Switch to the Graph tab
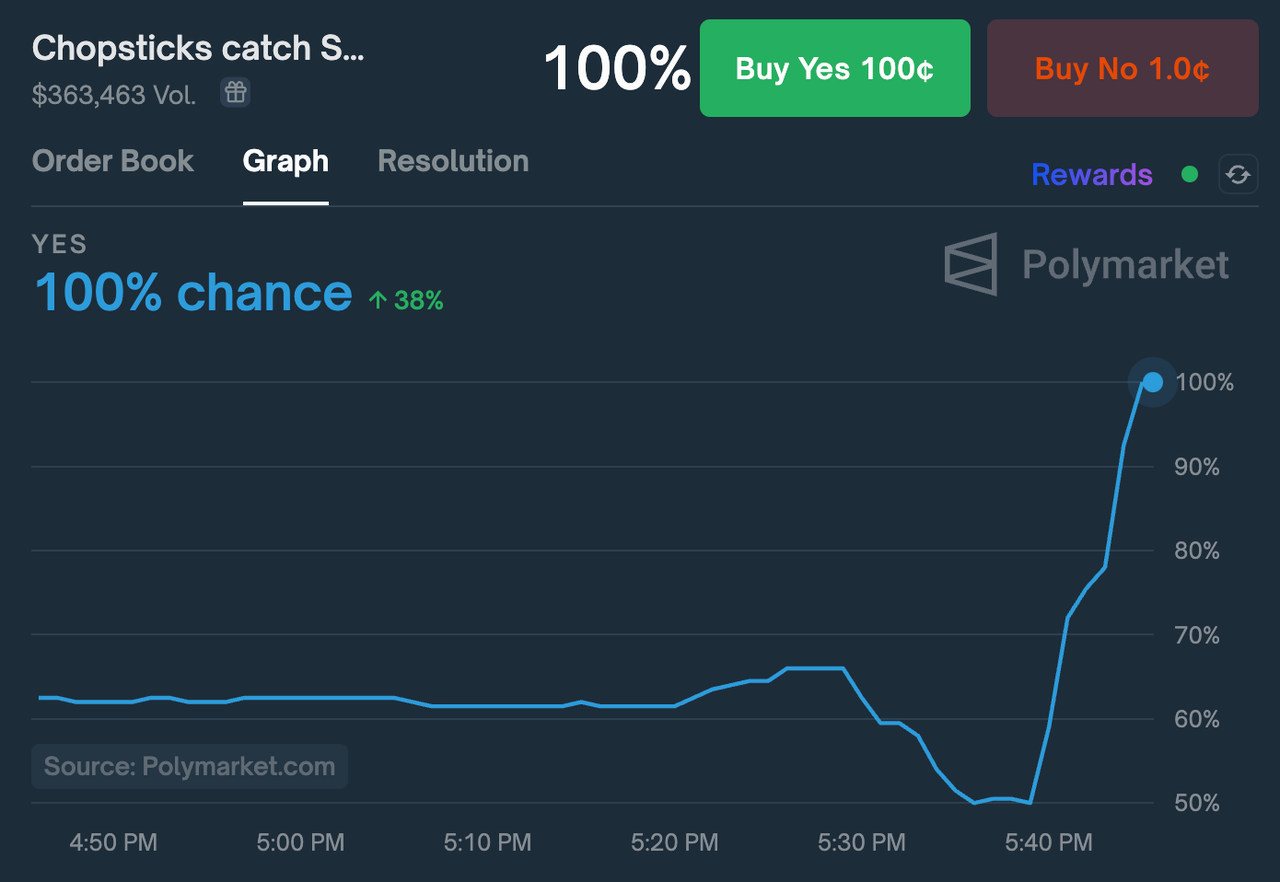1280x882 pixels. click(x=285, y=161)
